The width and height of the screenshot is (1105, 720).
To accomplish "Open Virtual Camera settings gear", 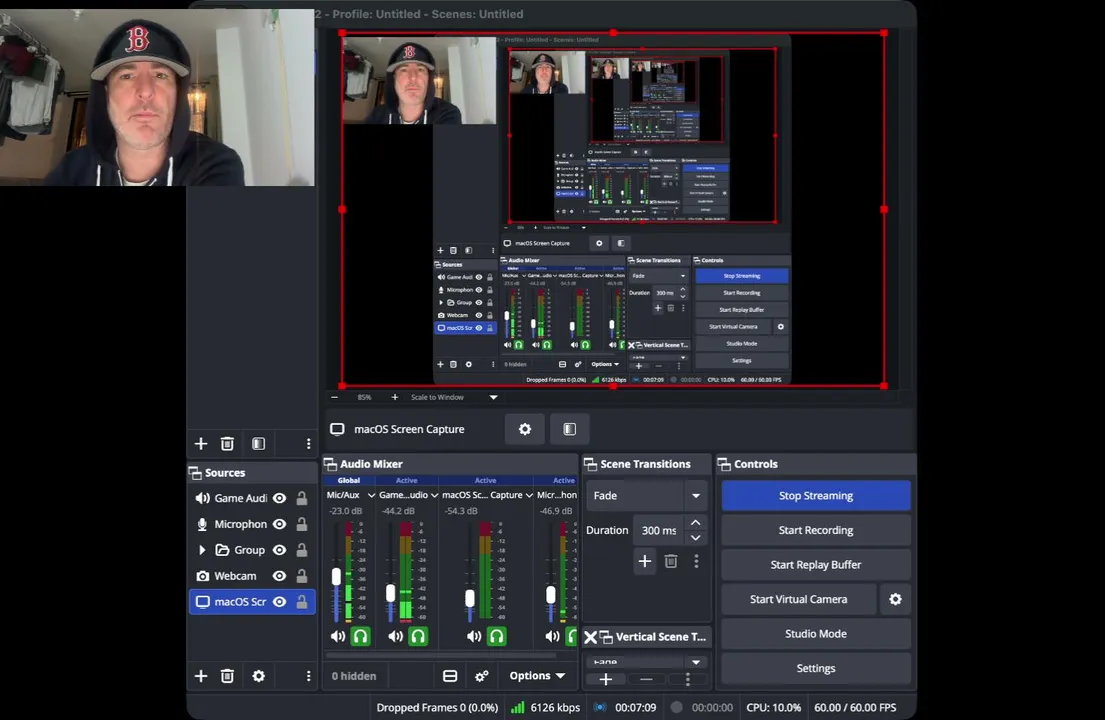I will 895,600.
